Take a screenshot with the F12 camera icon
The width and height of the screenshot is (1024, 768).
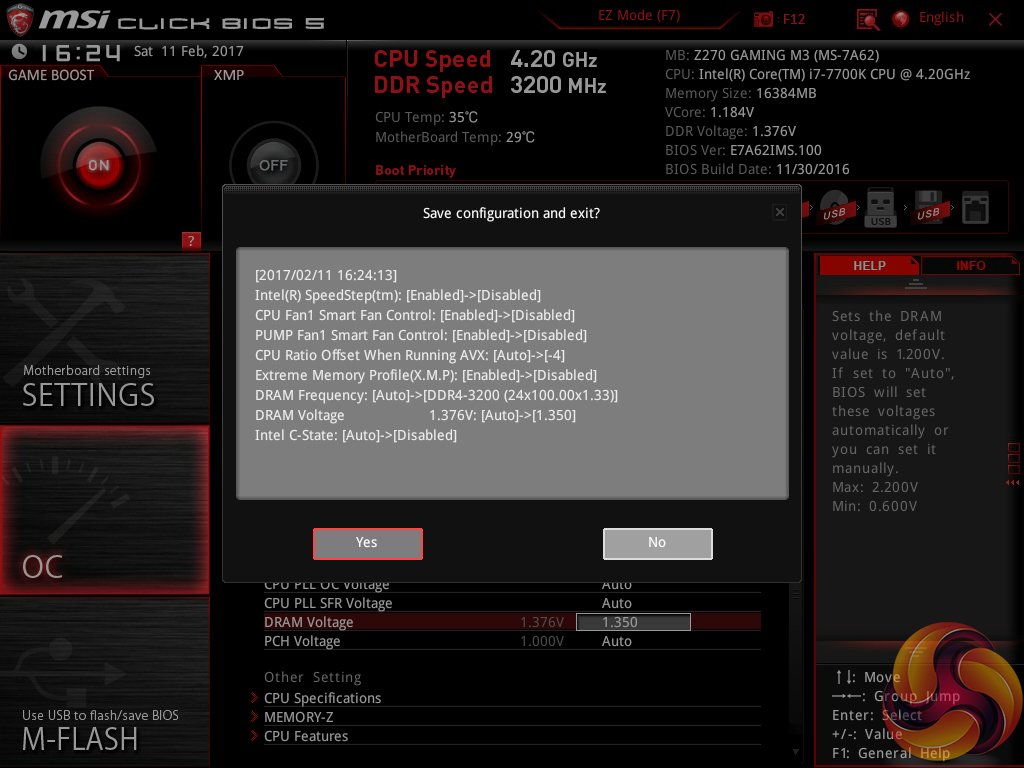click(763, 19)
